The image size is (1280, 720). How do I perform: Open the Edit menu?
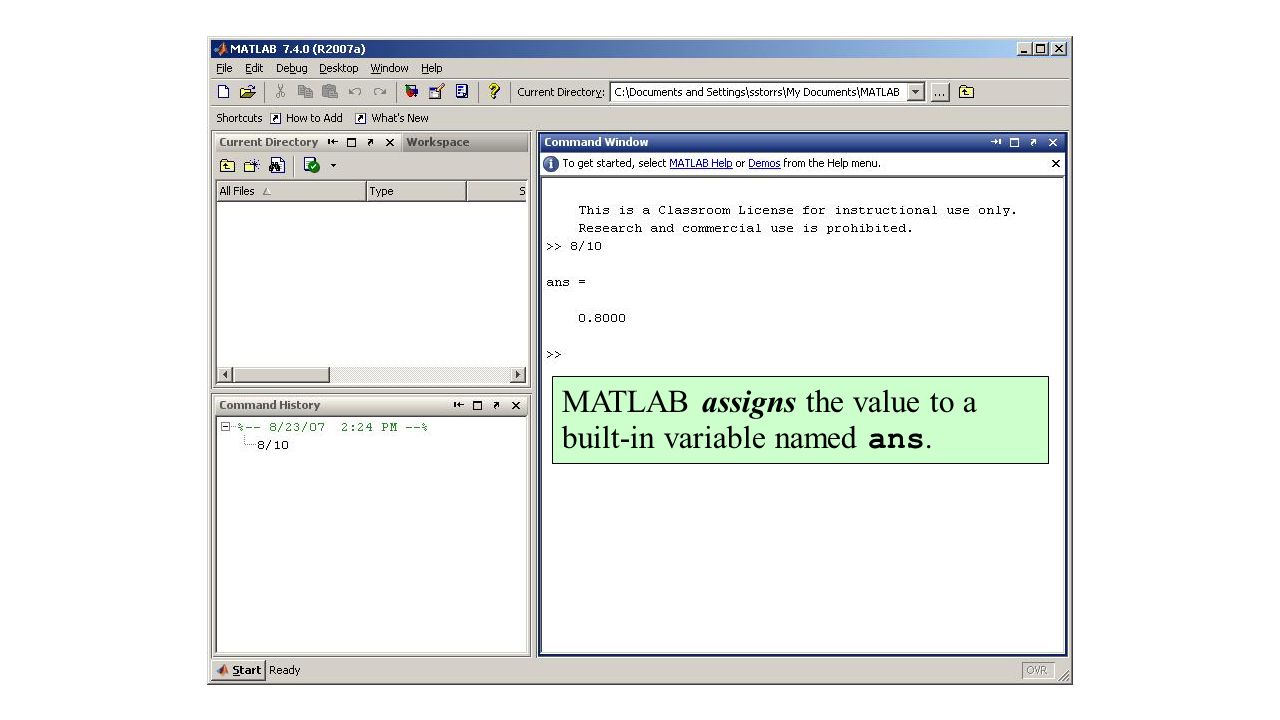(254, 68)
